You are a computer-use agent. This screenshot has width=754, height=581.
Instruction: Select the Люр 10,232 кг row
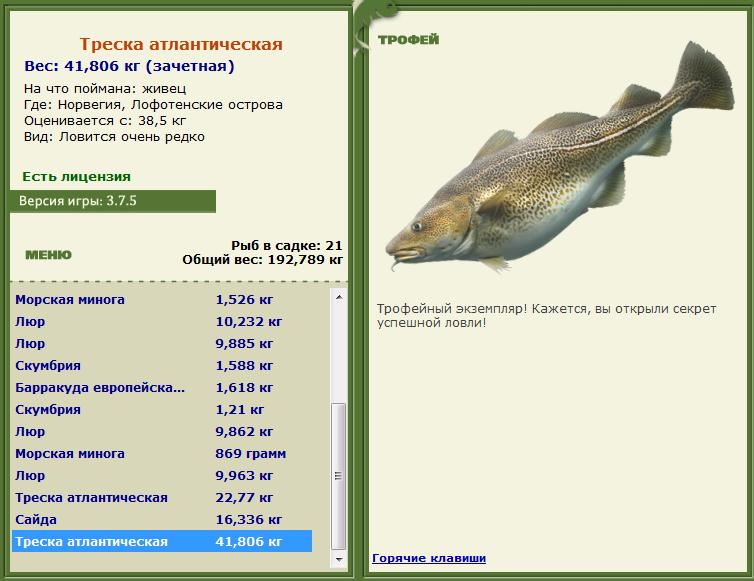tap(162, 321)
